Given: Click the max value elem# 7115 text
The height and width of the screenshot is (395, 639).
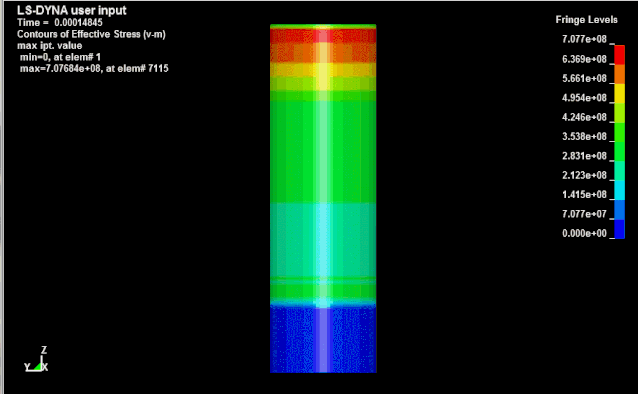Looking at the screenshot, I should click(x=94, y=68).
